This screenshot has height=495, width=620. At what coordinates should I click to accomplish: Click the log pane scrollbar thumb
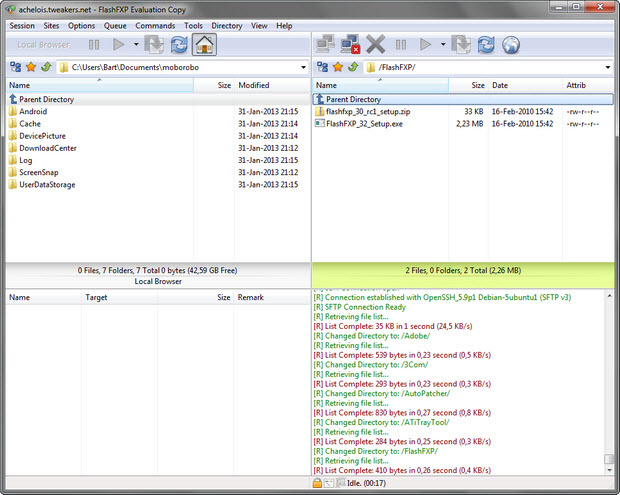coord(609,459)
